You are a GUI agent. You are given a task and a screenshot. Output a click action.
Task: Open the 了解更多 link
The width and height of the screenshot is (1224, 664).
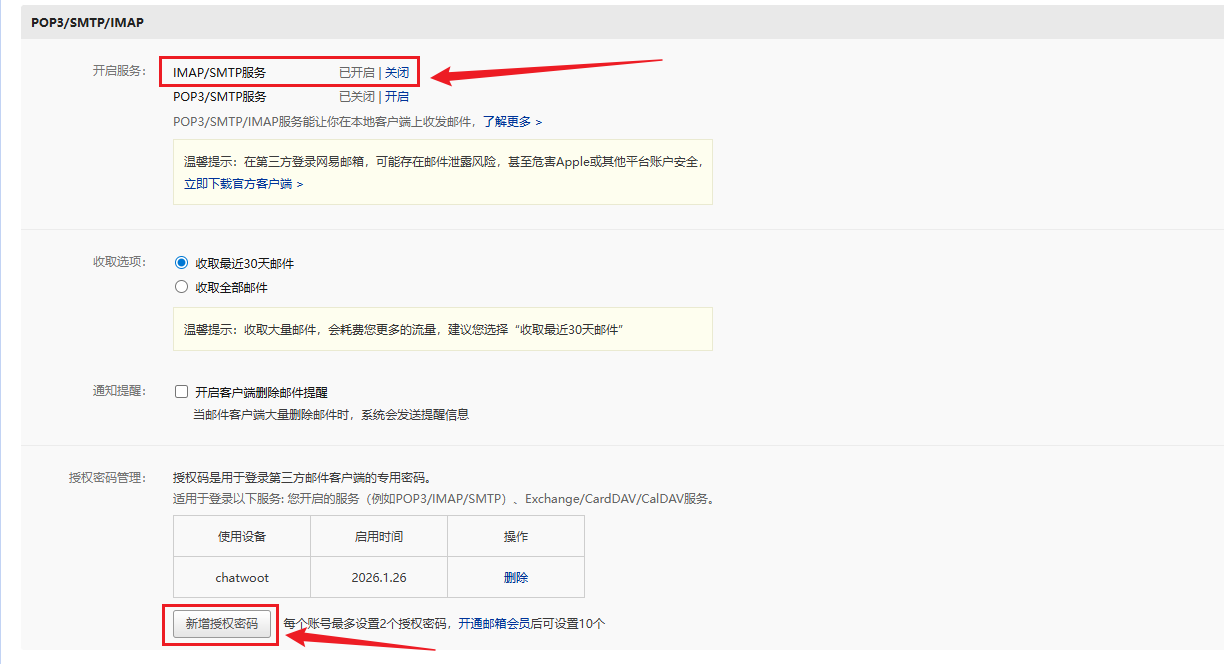511,121
